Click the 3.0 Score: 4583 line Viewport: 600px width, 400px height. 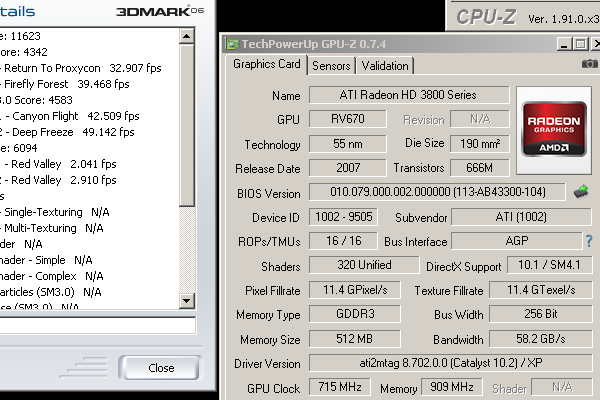point(36,100)
